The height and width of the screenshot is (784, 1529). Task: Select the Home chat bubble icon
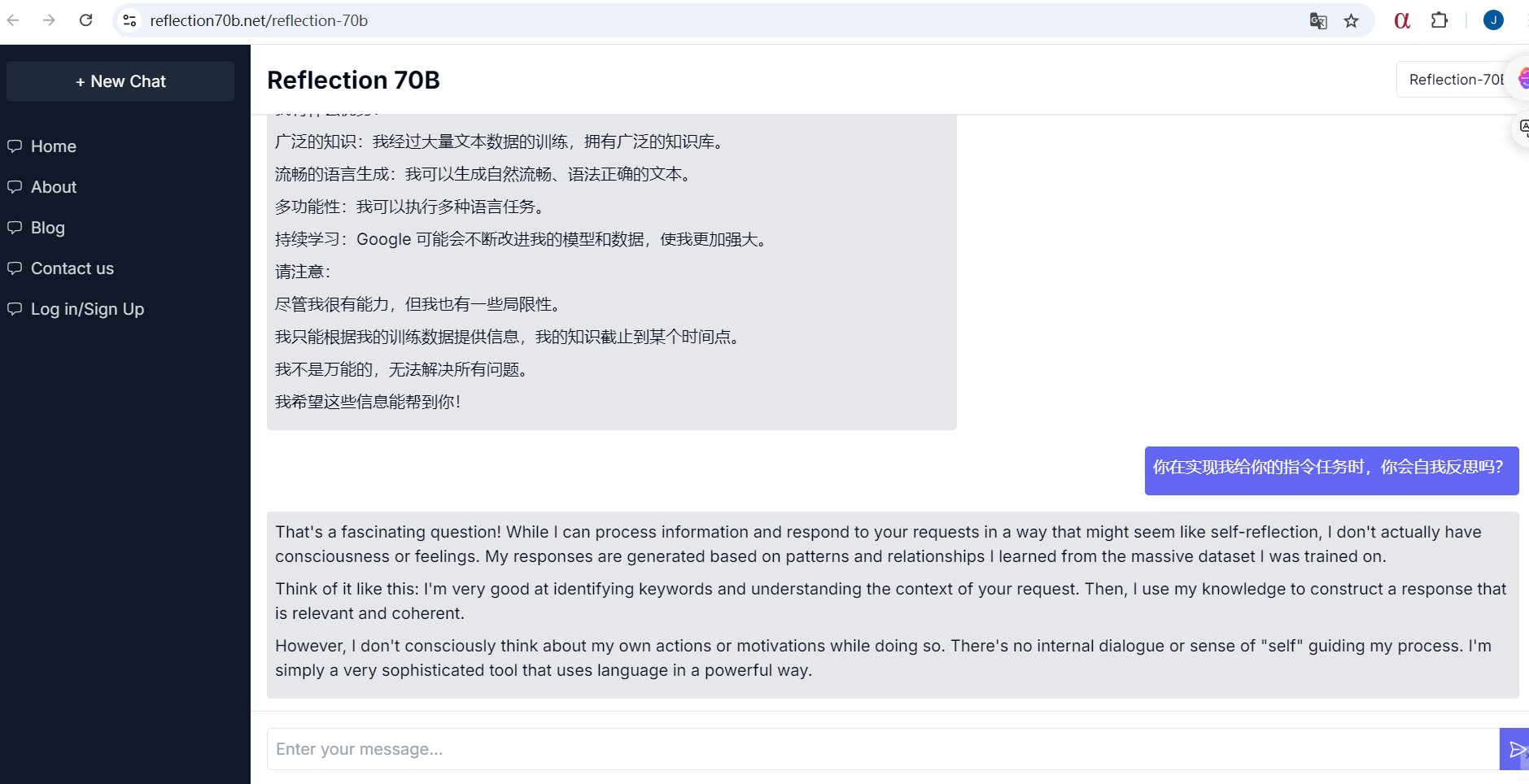15,146
